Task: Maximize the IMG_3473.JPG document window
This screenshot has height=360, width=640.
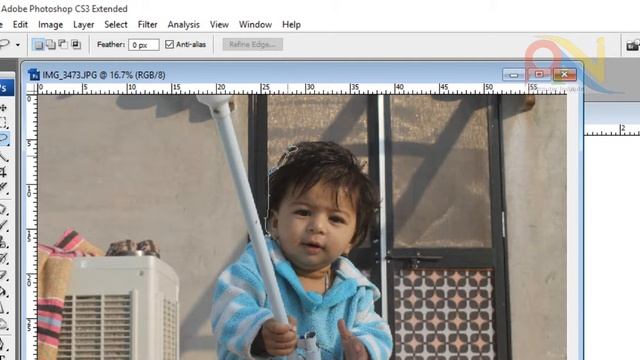Action: pos(539,74)
